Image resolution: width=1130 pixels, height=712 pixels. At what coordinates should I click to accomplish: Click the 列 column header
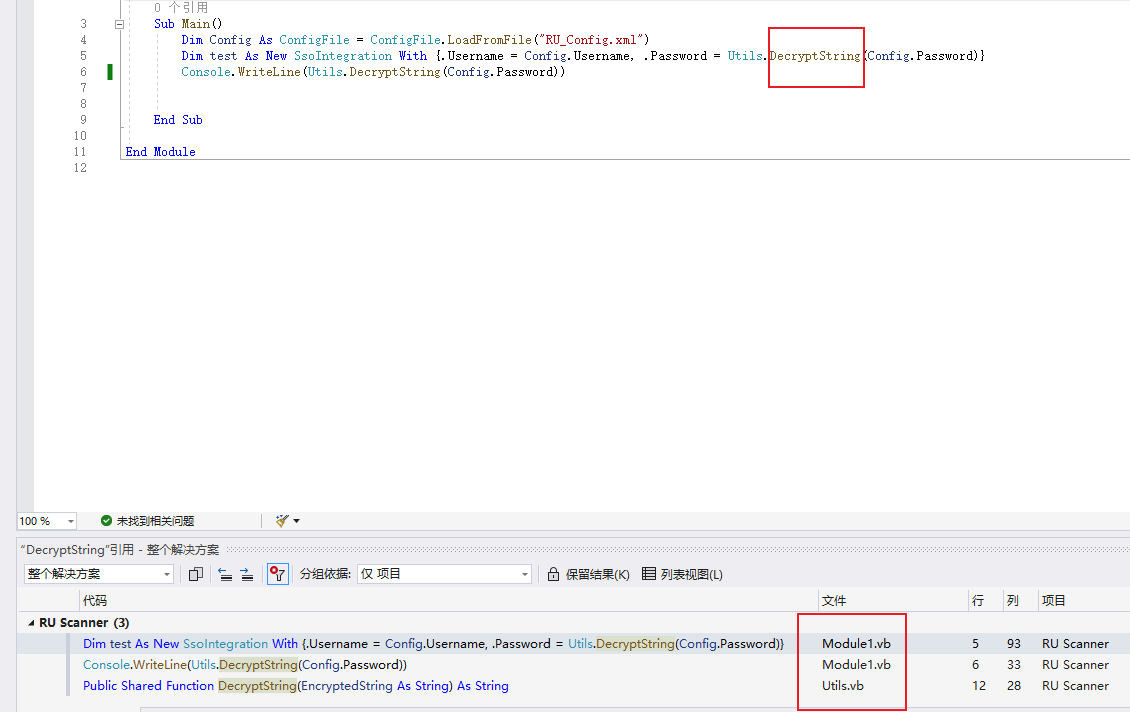click(1013, 600)
